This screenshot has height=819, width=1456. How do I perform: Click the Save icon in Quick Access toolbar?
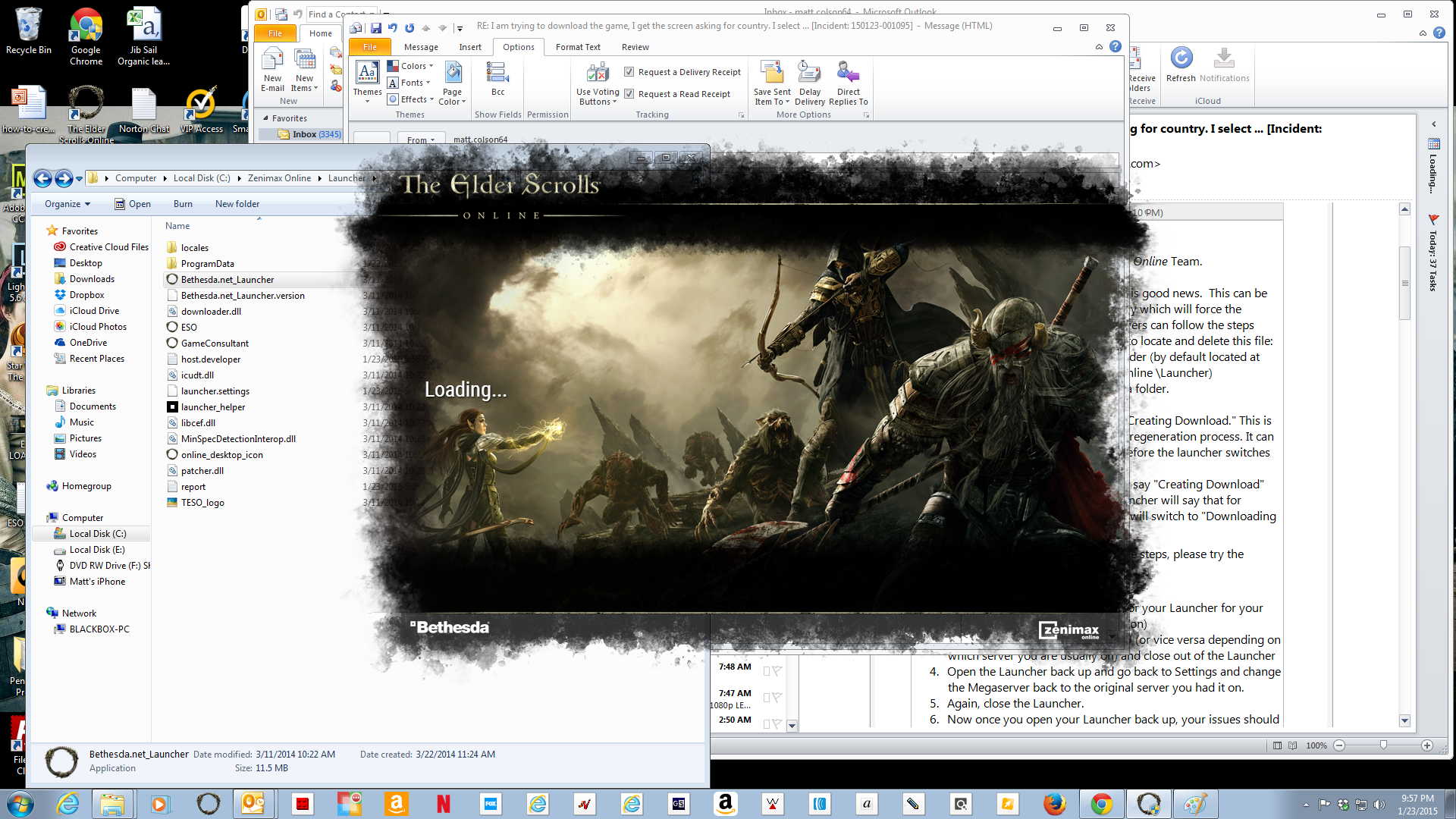click(375, 28)
